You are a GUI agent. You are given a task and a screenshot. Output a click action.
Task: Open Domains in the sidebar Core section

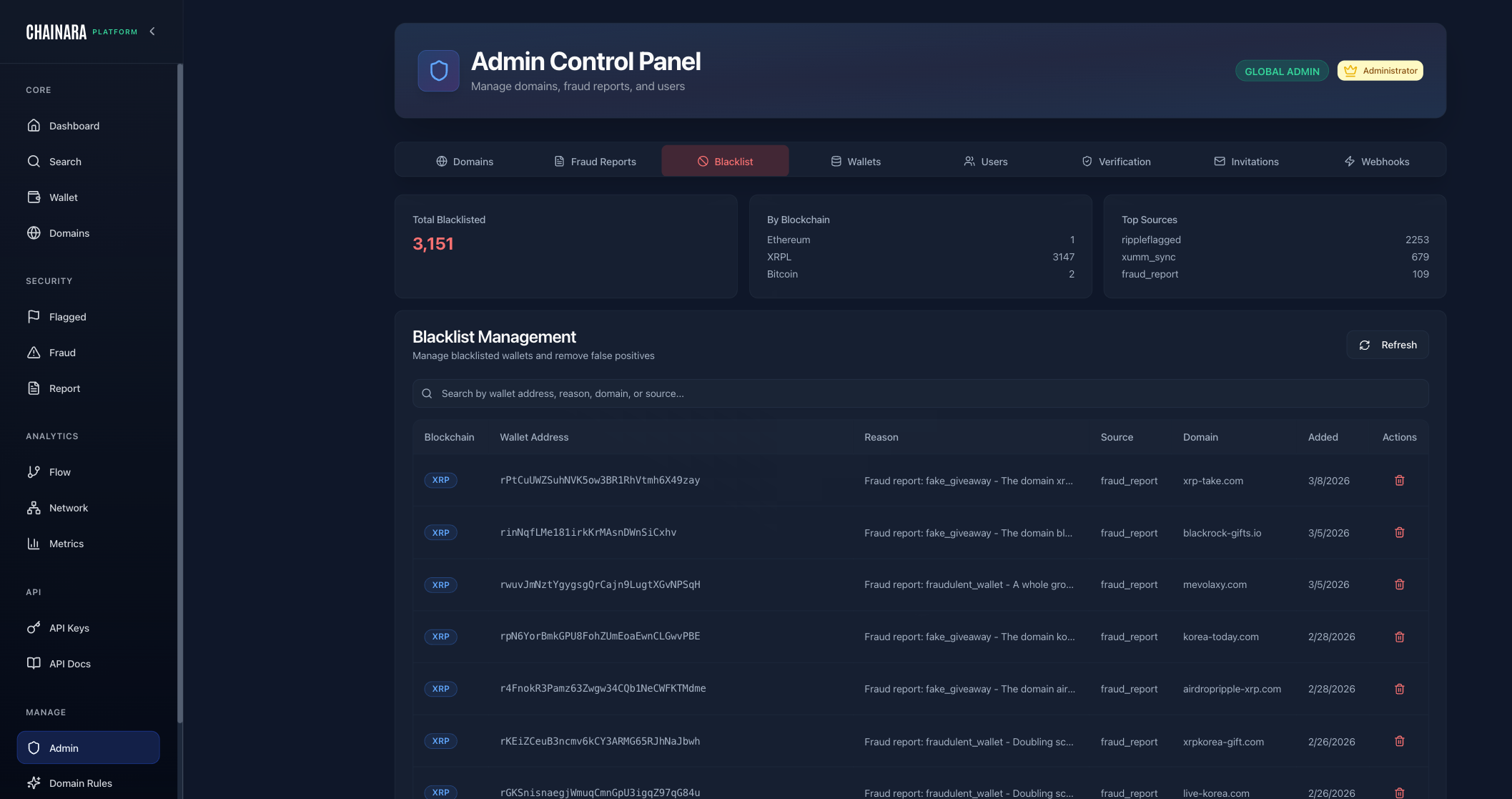(89, 233)
